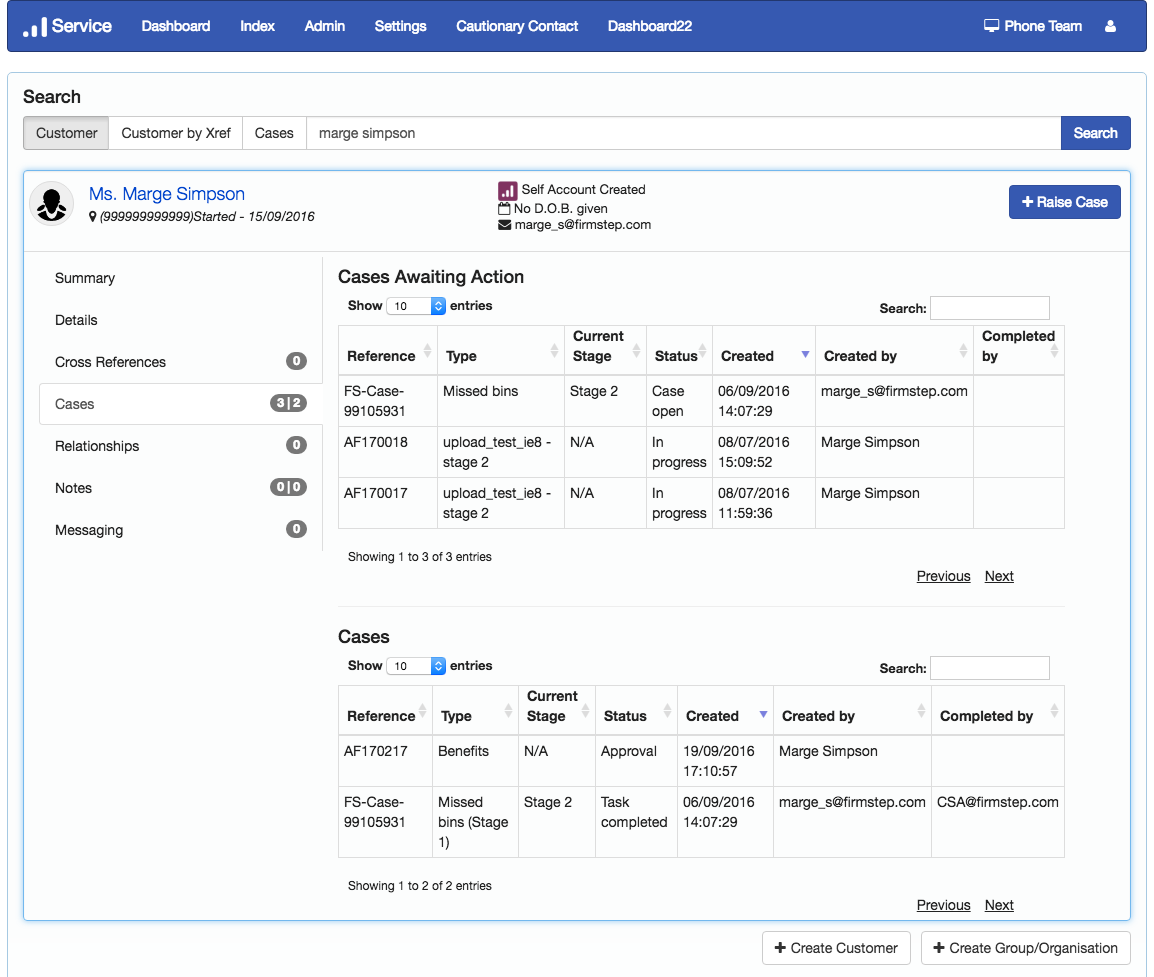Click the Missed bins type cell
This screenshot has width=1154, height=977.
click(x=500, y=401)
